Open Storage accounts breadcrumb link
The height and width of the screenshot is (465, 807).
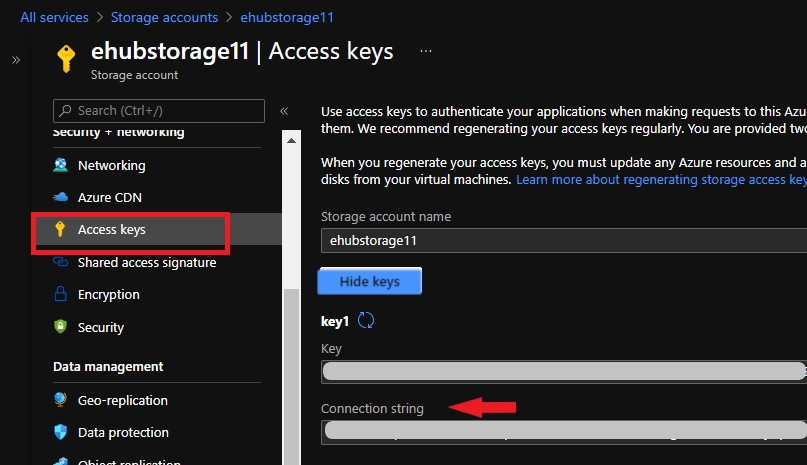coord(165,17)
